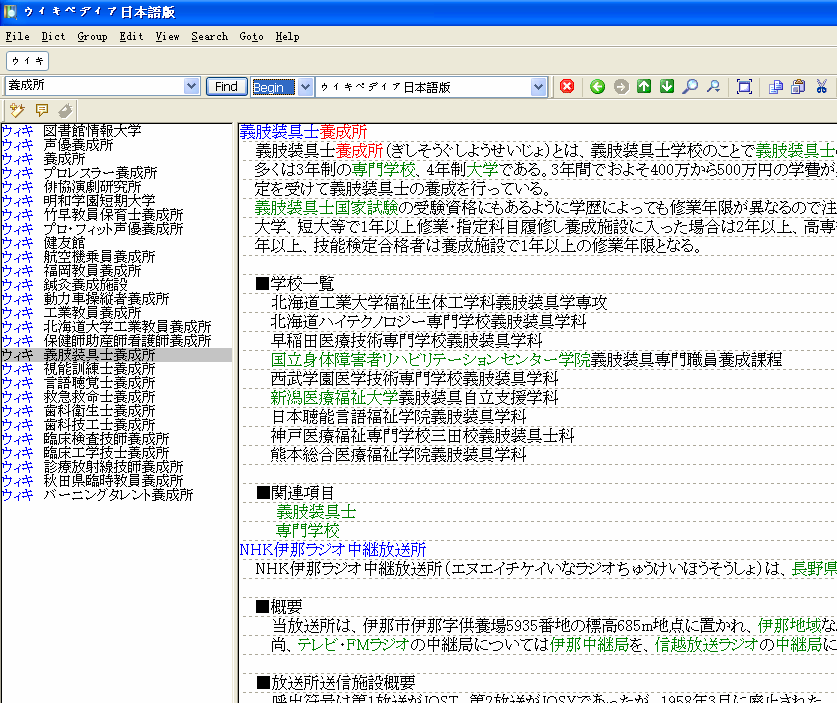The height and width of the screenshot is (703, 837).
Task: Click the paste clipboard icon
Action: point(798,87)
